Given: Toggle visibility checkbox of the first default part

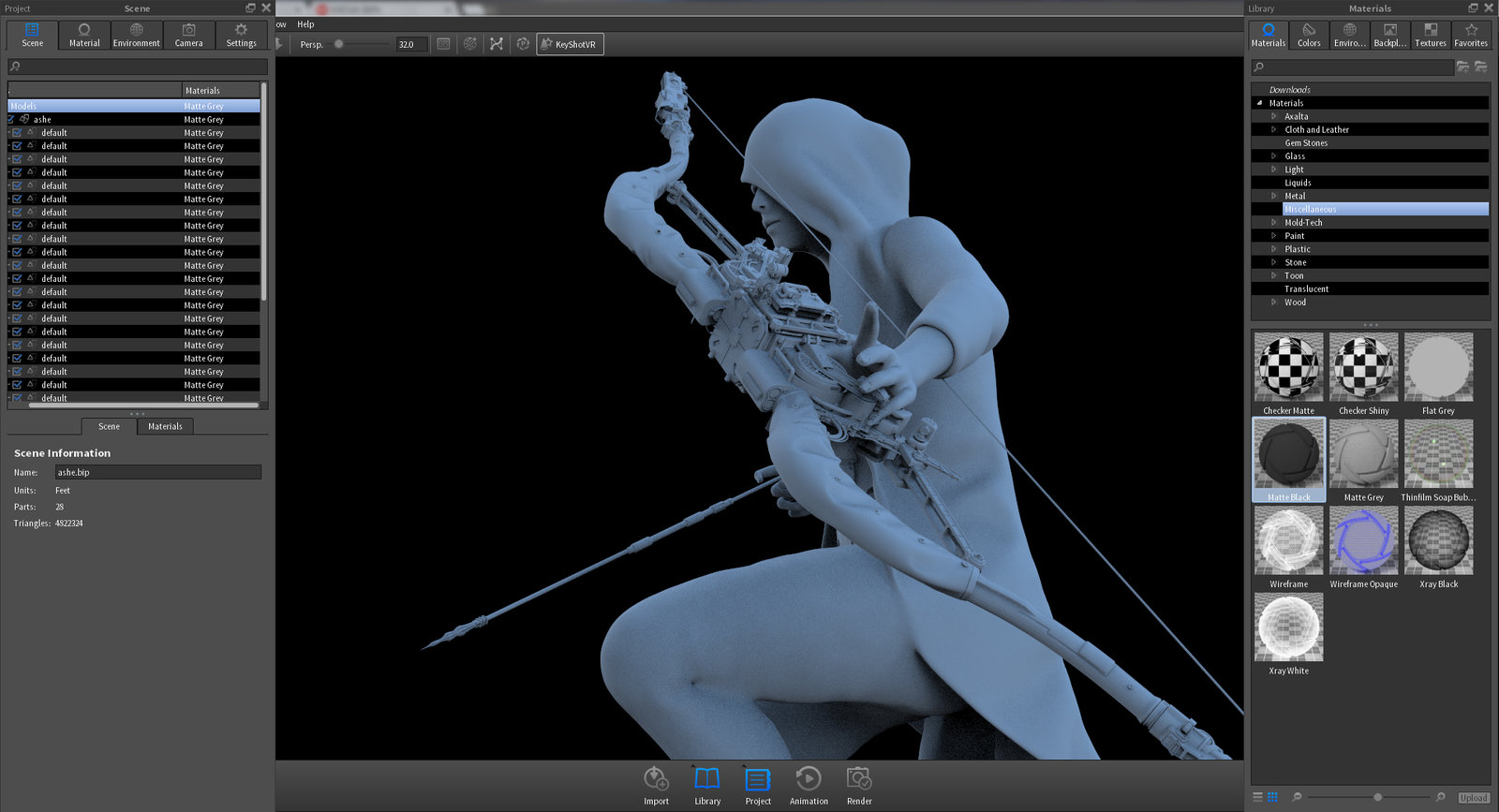Looking at the screenshot, I should click(x=17, y=132).
